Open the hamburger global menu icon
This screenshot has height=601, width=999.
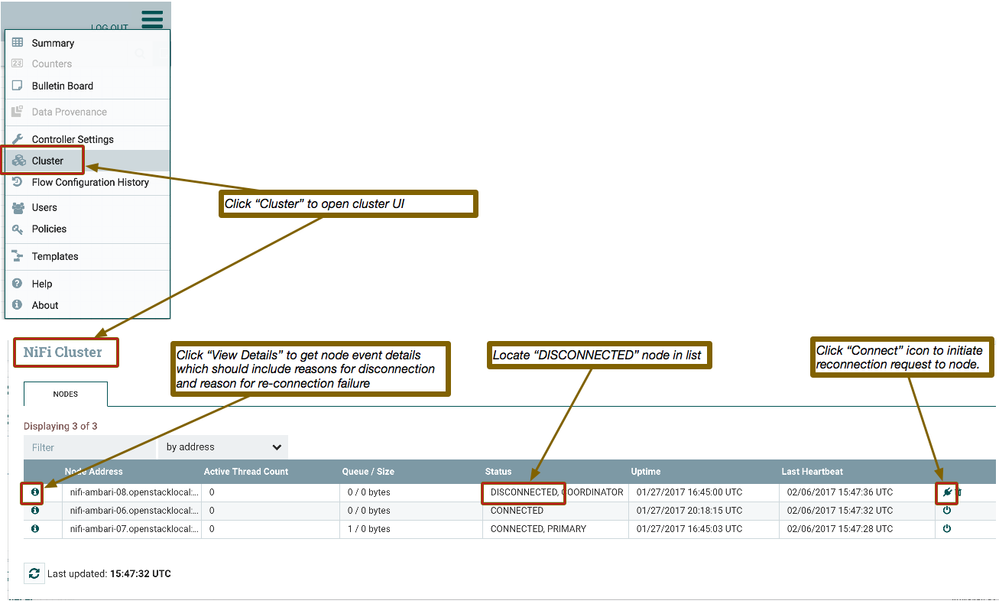(152, 19)
